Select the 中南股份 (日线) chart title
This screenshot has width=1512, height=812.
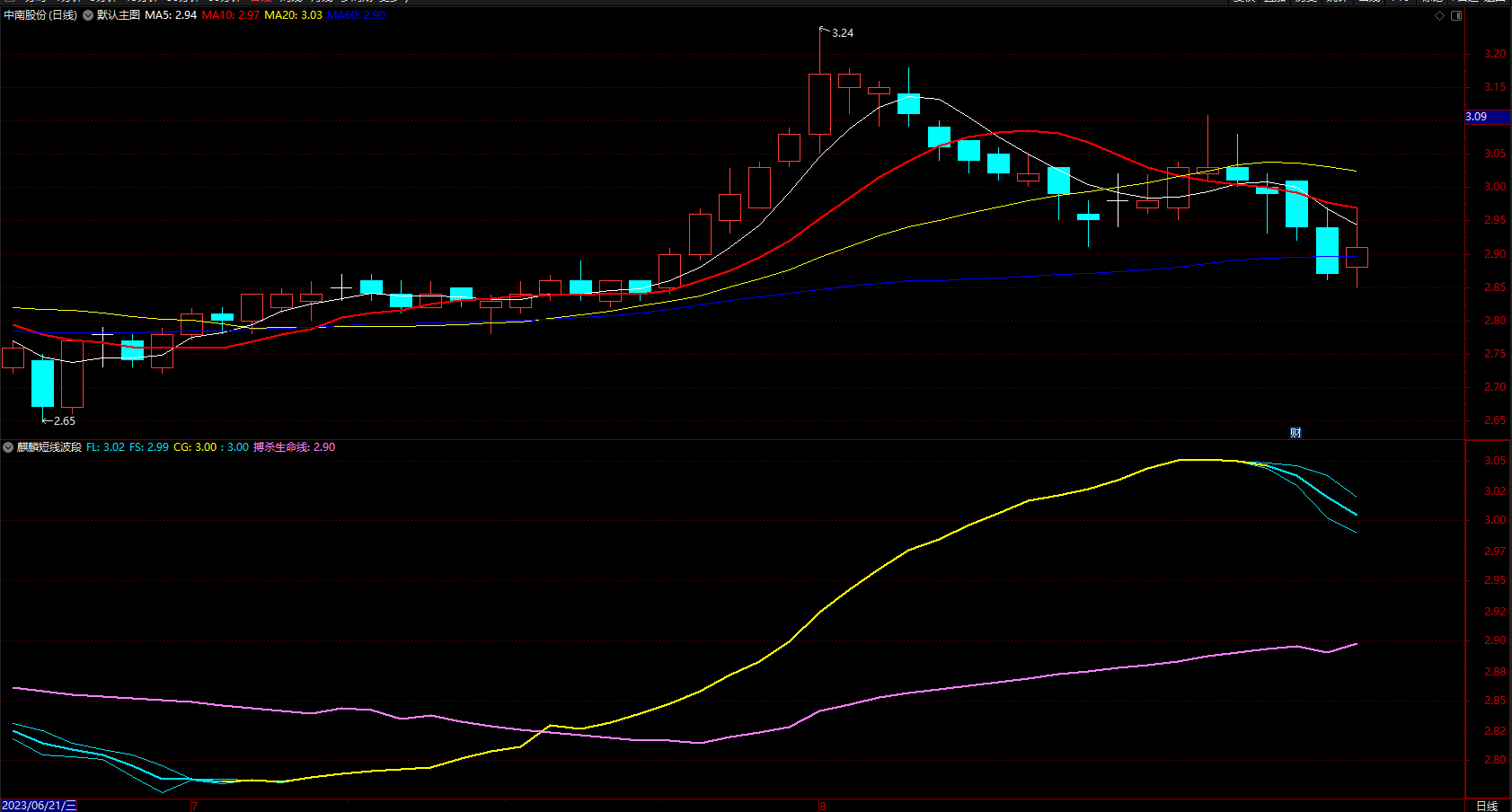coord(40,15)
